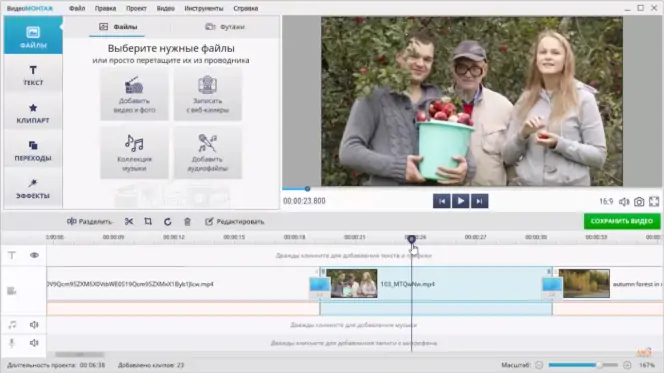
Task: Open the Текст sidebar section
Action: pyautogui.click(x=33, y=75)
